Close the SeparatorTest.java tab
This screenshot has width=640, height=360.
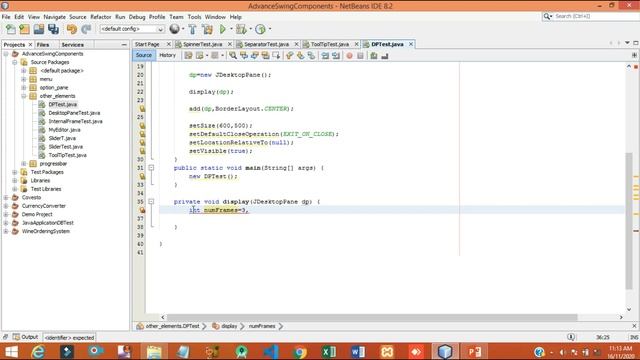[296, 44]
